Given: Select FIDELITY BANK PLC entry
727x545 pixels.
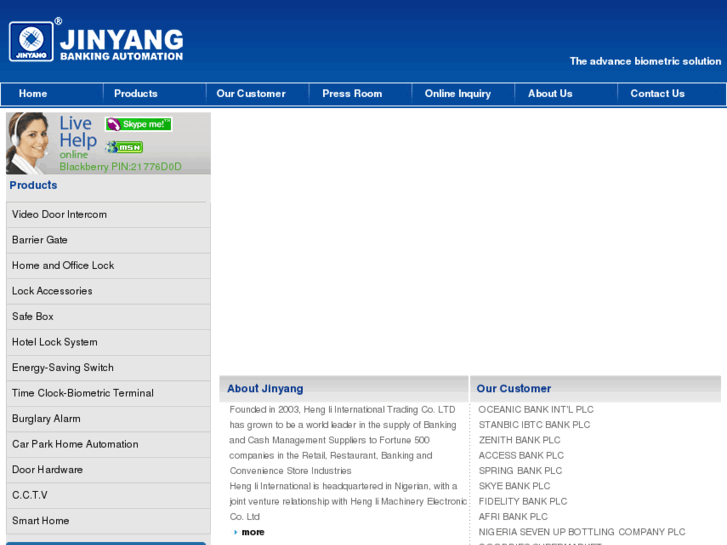Looking at the screenshot, I should [x=523, y=501].
